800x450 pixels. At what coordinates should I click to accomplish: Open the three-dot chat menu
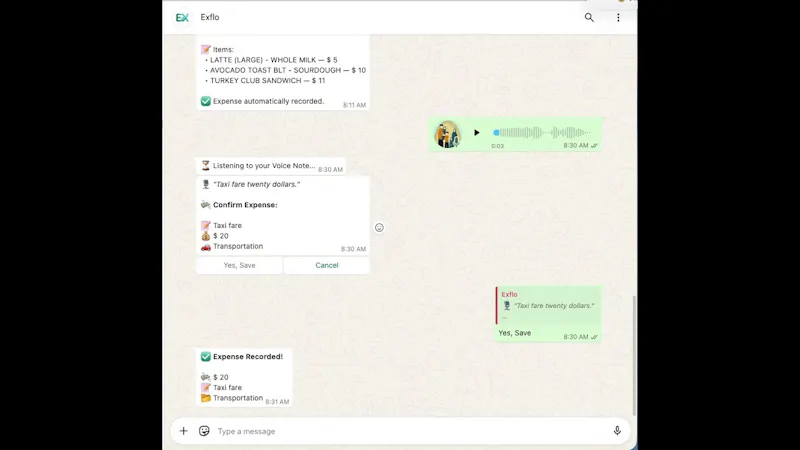[618, 17]
